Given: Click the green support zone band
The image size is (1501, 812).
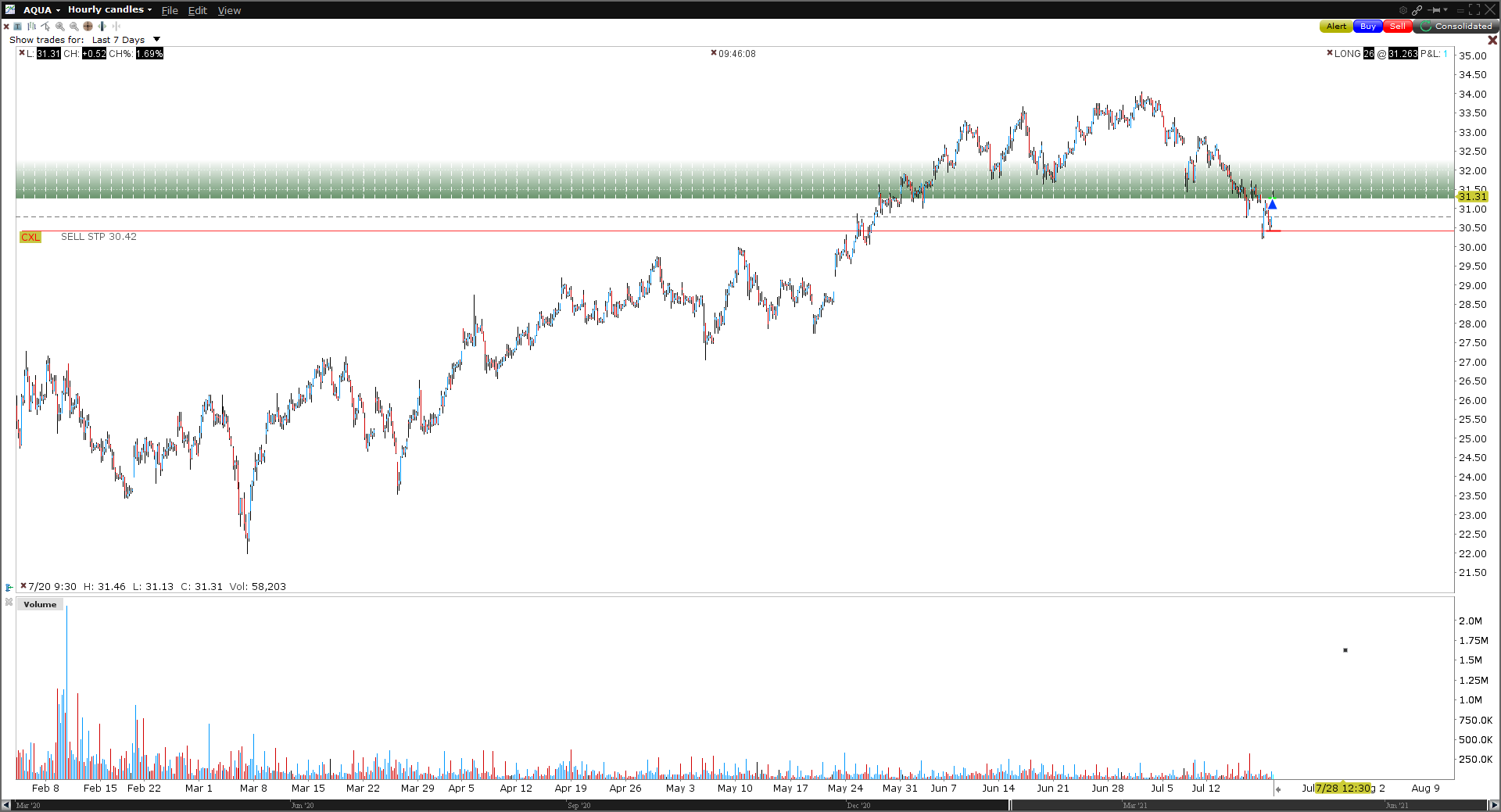Looking at the screenshot, I should point(735,181).
